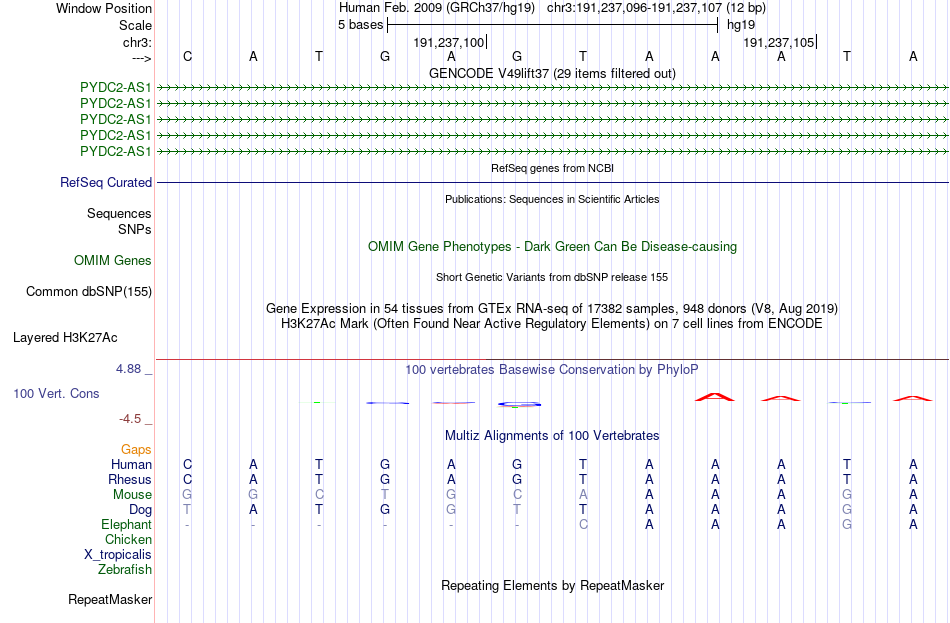
Task: Click the C base in the top sequence row
Action: coord(187,56)
